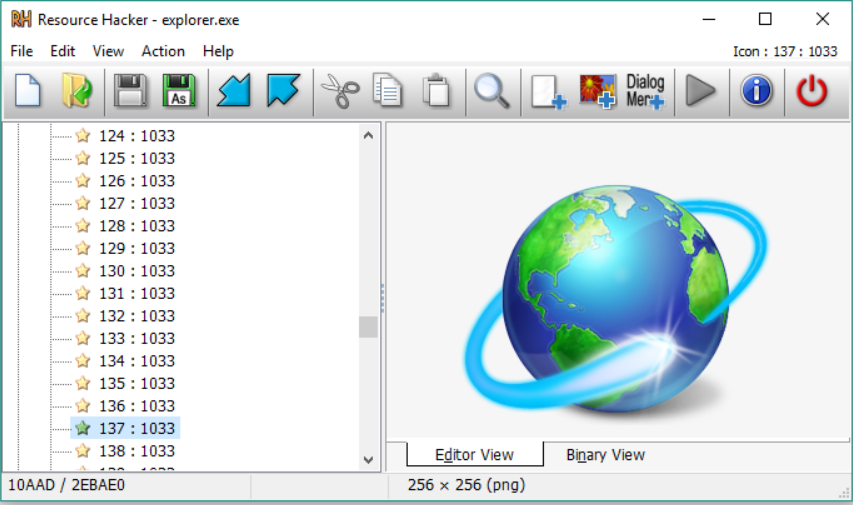Click the green star next to 137
853x505 pixels.
(x=83, y=428)
